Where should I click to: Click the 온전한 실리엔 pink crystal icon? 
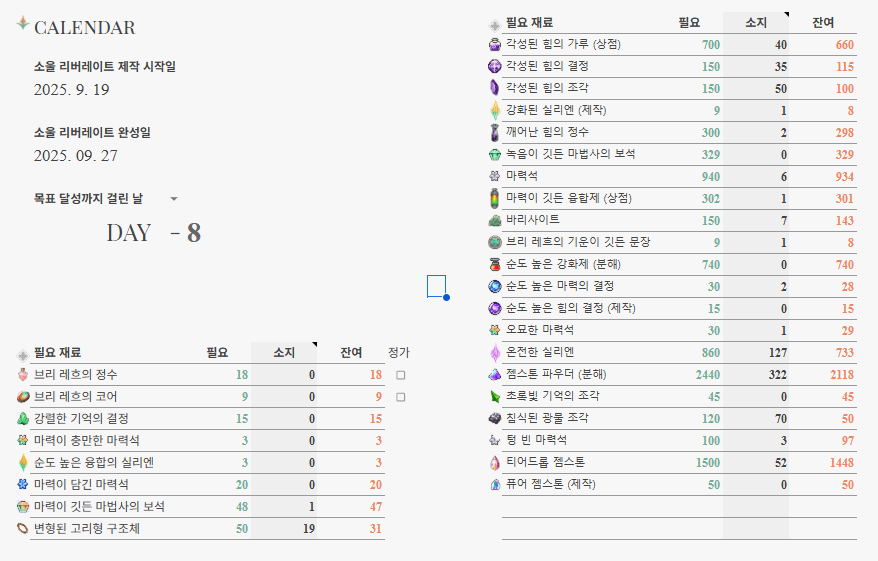pyautogui.click(x=494, y=353)
